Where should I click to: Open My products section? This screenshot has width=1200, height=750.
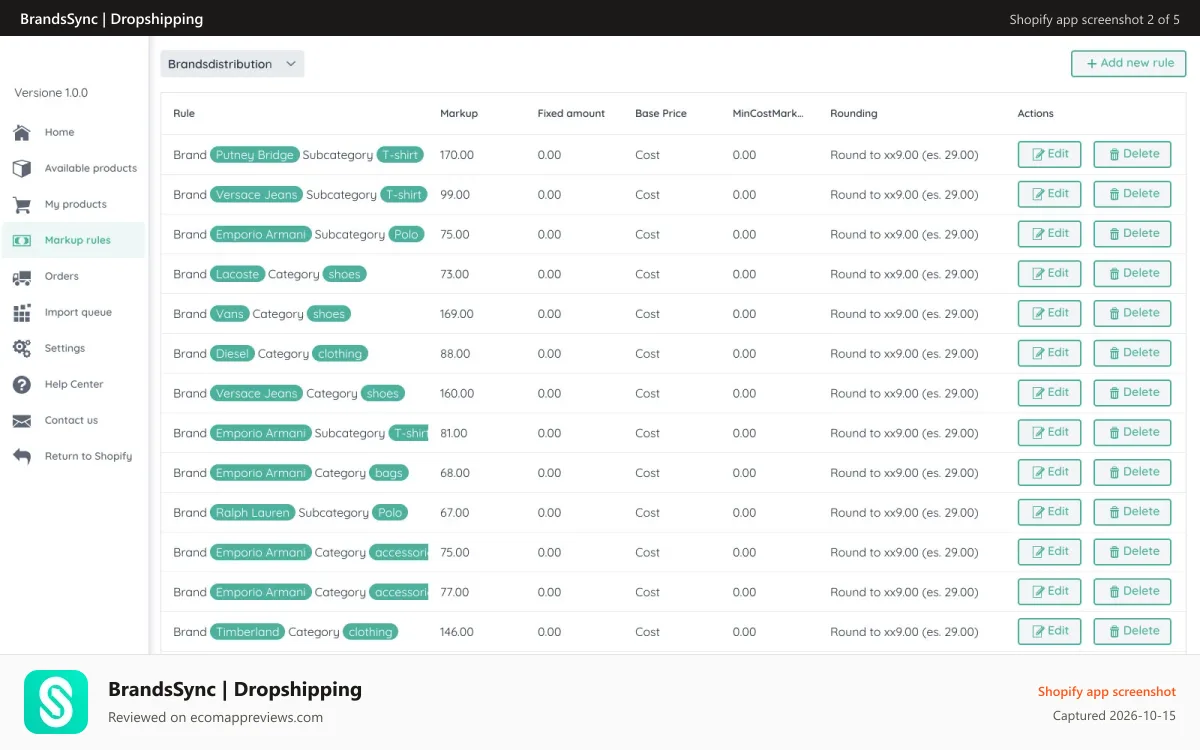pos(74,204)
